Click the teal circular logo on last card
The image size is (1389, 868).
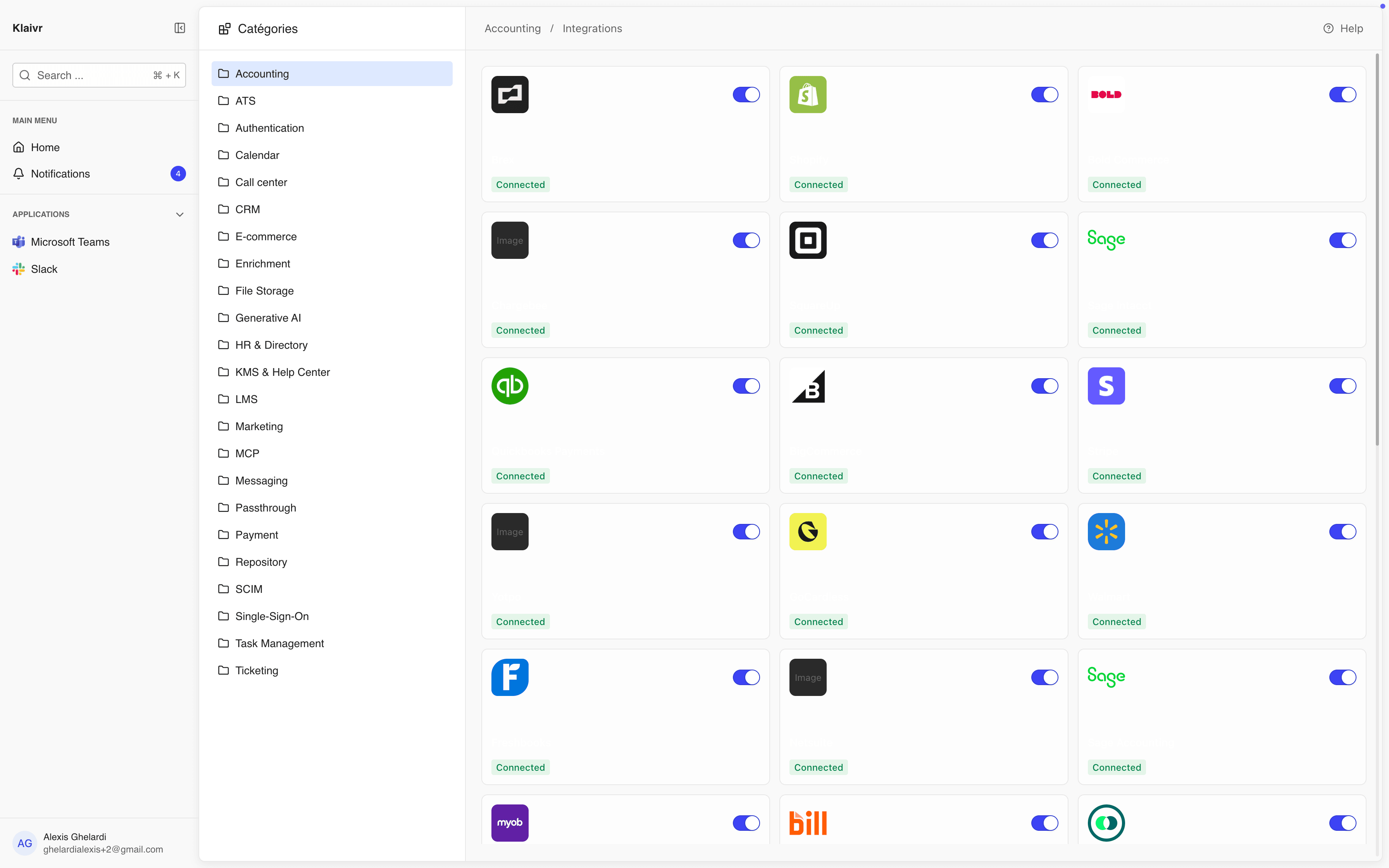[1106, 823]
